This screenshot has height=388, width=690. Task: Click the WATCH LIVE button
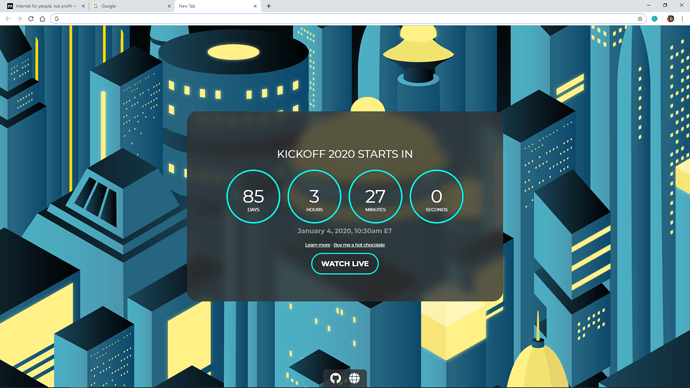[345, 264]
